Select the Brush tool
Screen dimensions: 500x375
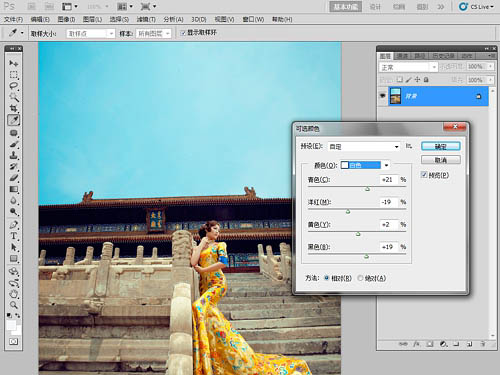coord(14,144)
